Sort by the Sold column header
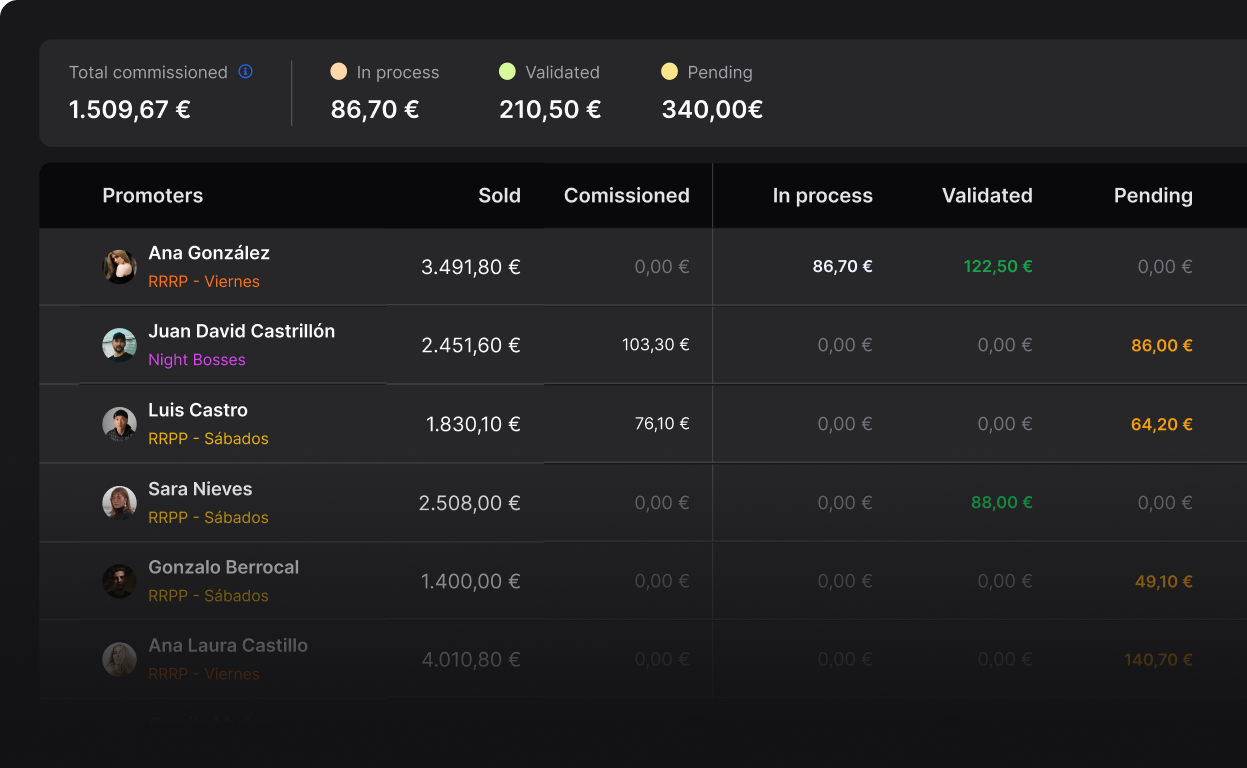Image resolution: width=1247 pixels, height=768 pixels. coord(499,195)
